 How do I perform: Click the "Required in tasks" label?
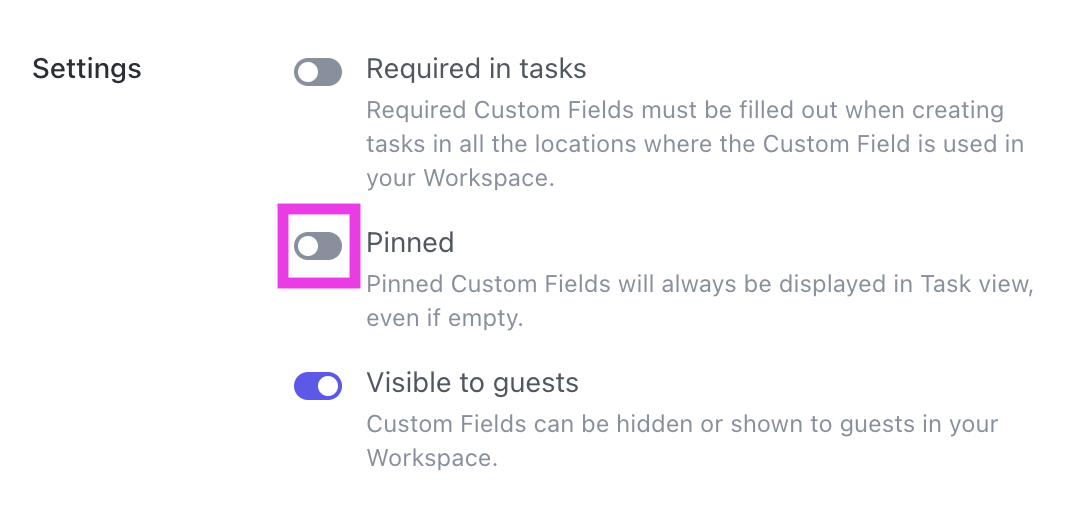pos(476,69)
